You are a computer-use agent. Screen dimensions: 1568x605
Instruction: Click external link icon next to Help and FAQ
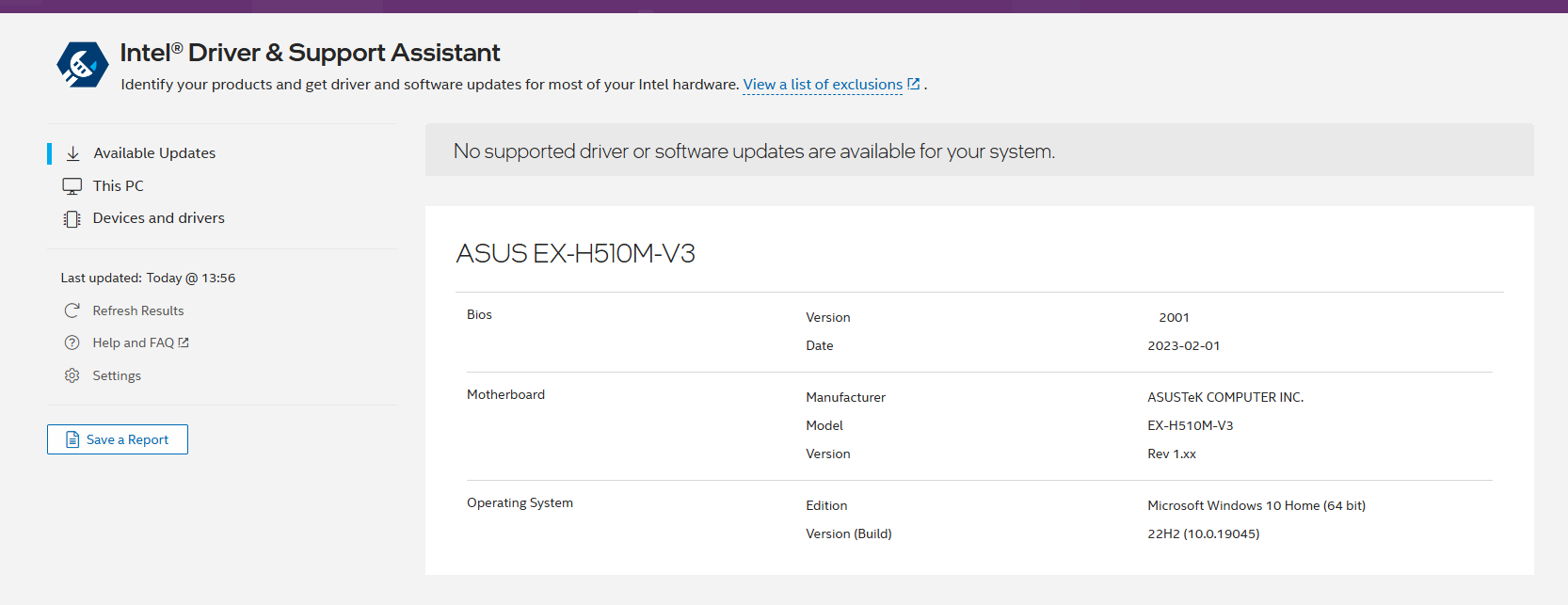click(184, 342)
